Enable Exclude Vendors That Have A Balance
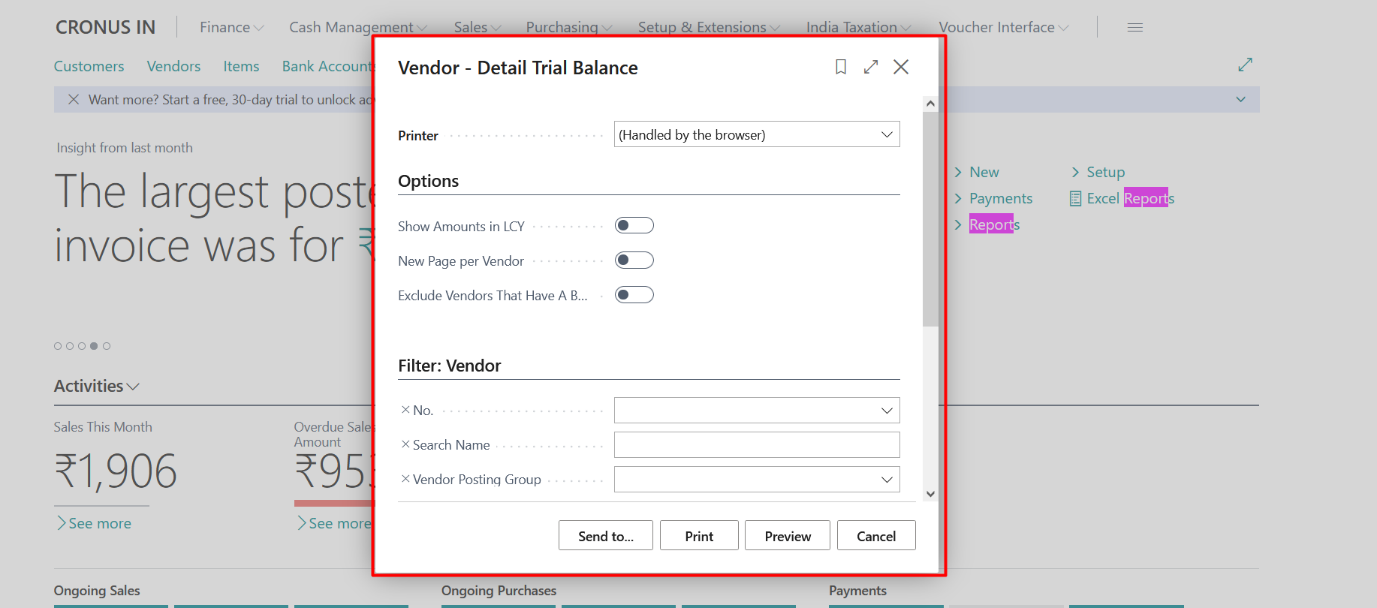Image resolution: width=1377 pixels, height=608 pixels. coord(634,294)
